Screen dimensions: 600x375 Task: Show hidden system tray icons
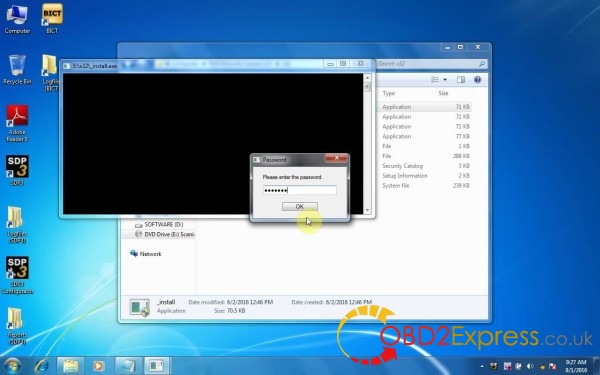[x=481, y=367]
